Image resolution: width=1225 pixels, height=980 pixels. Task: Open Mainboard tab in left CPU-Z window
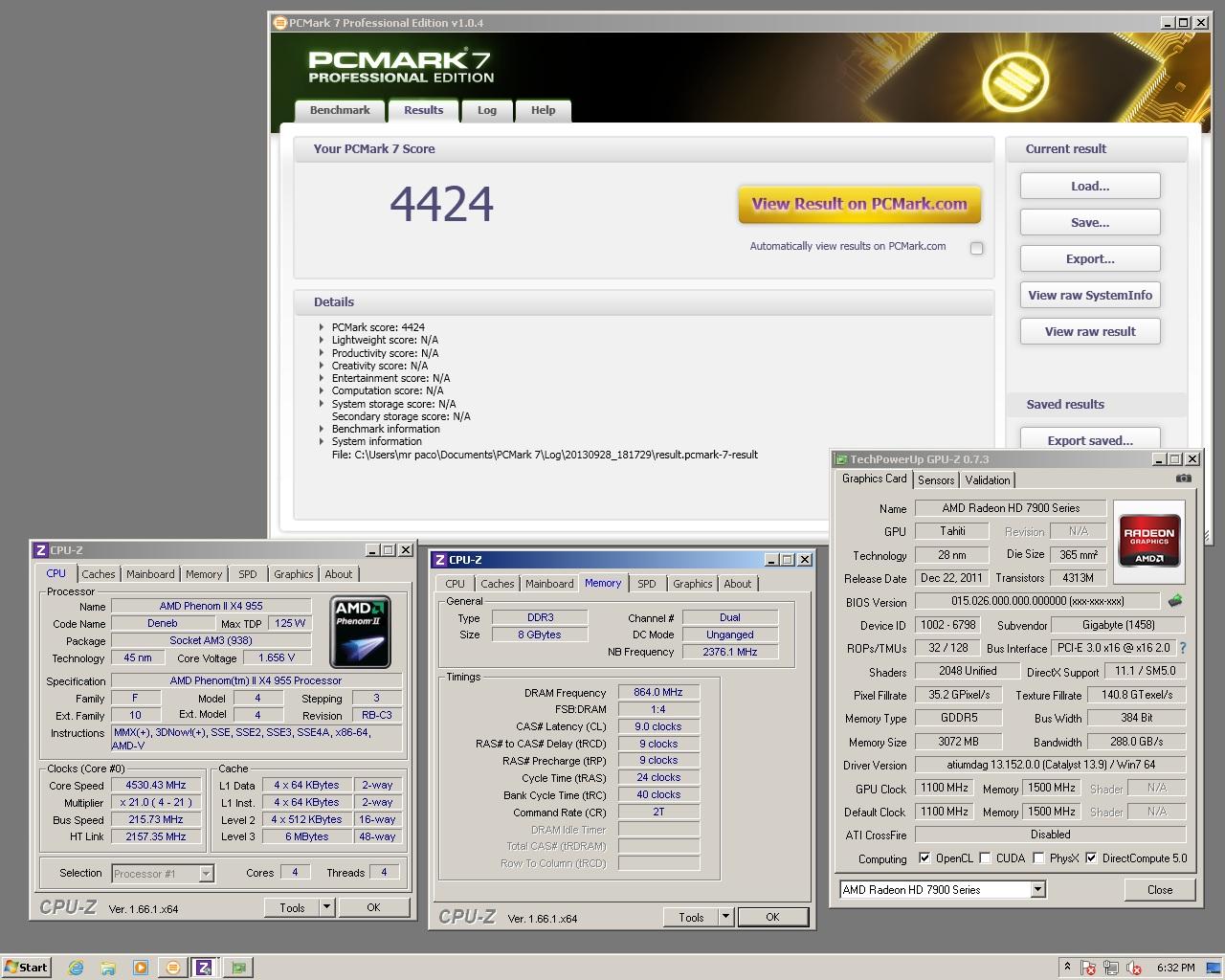pyautogui.click(x=150, y=574)
